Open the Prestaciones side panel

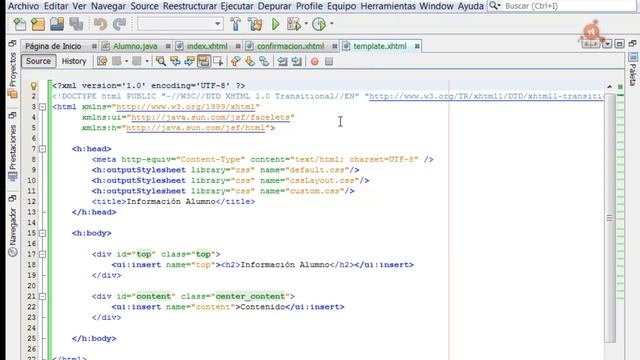pyautogui.click(x=13, y=152)
